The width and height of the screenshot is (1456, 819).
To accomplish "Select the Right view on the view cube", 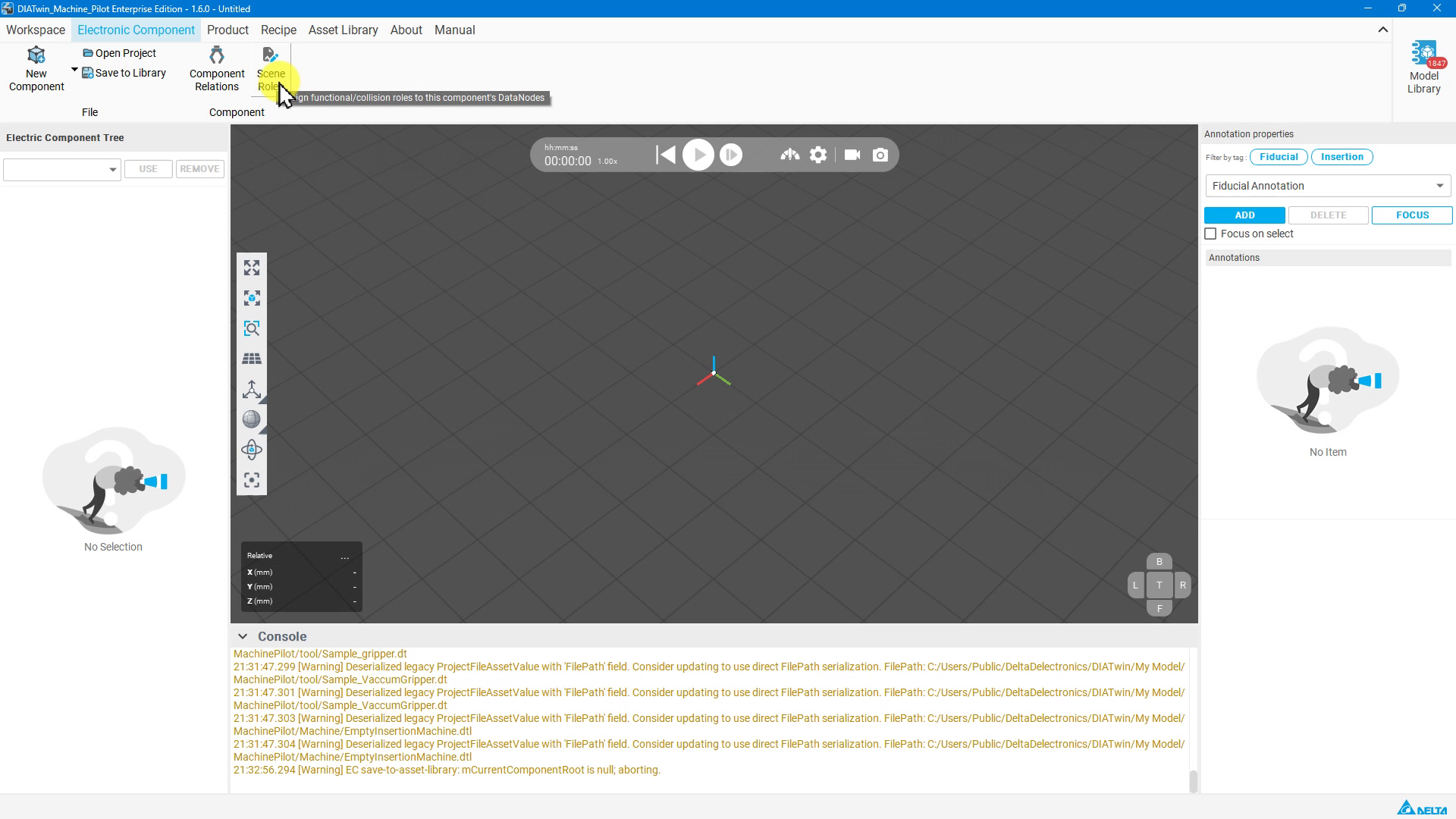I will click(x=1182, y=585).
